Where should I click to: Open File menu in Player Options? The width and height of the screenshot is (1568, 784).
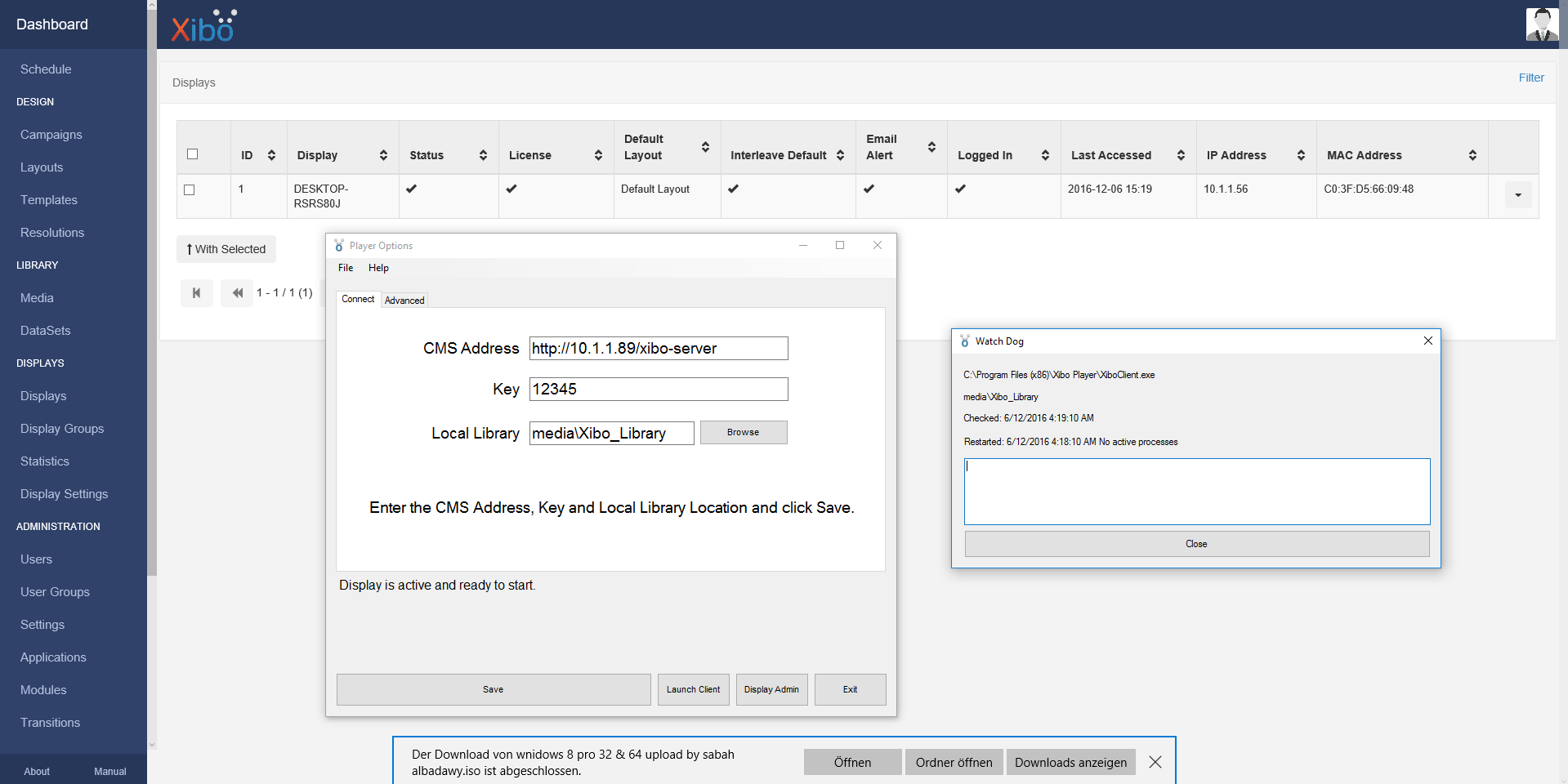point(346,268)
